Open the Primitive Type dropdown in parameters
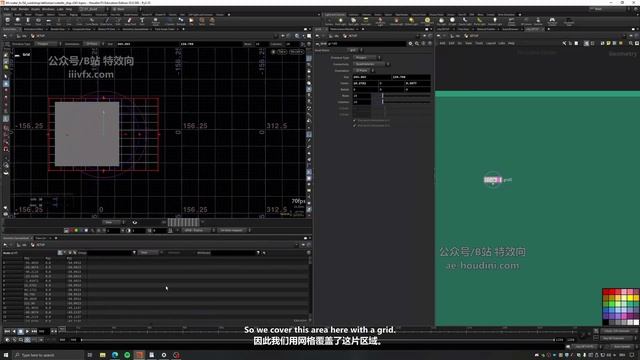 (x=367, y=58)
